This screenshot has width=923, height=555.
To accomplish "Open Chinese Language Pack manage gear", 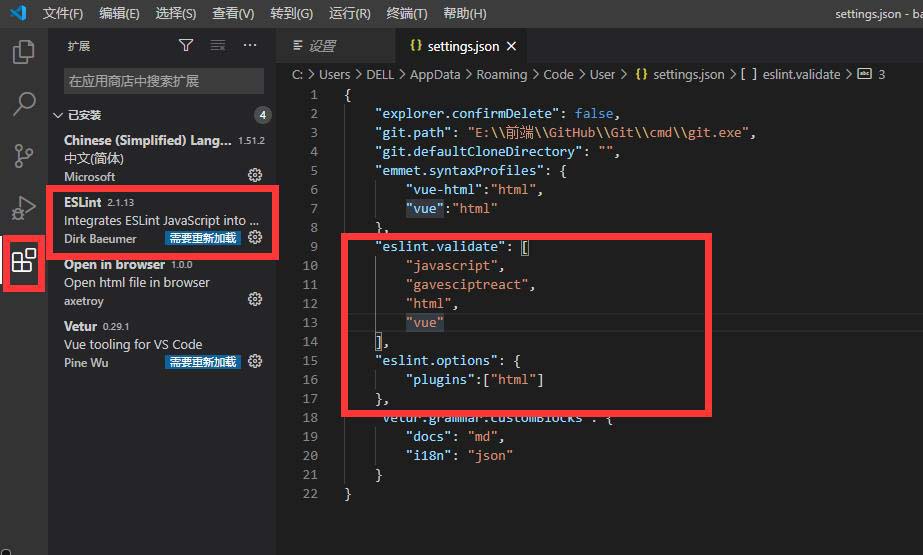I will (255, 175).
